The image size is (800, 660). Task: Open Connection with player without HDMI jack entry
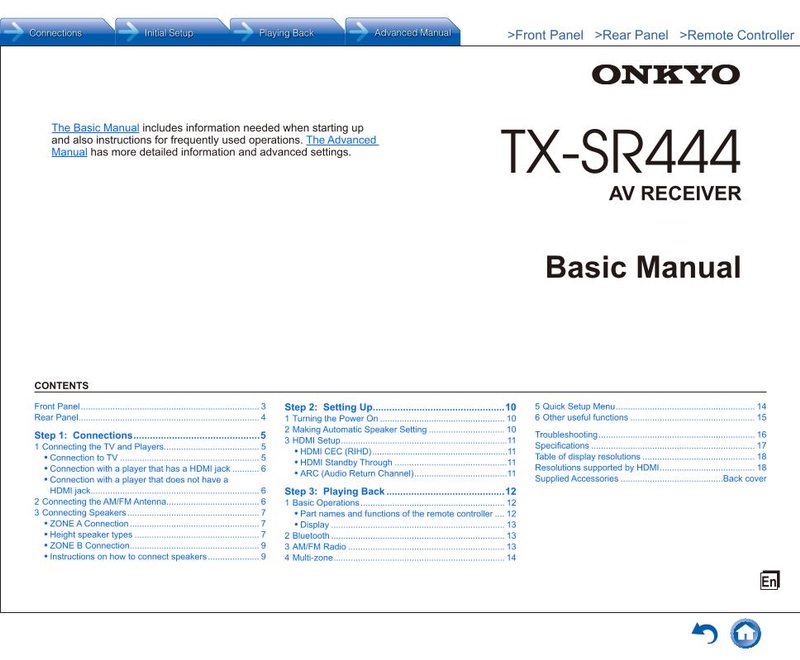pyautogui.click(x=155, y=485)
